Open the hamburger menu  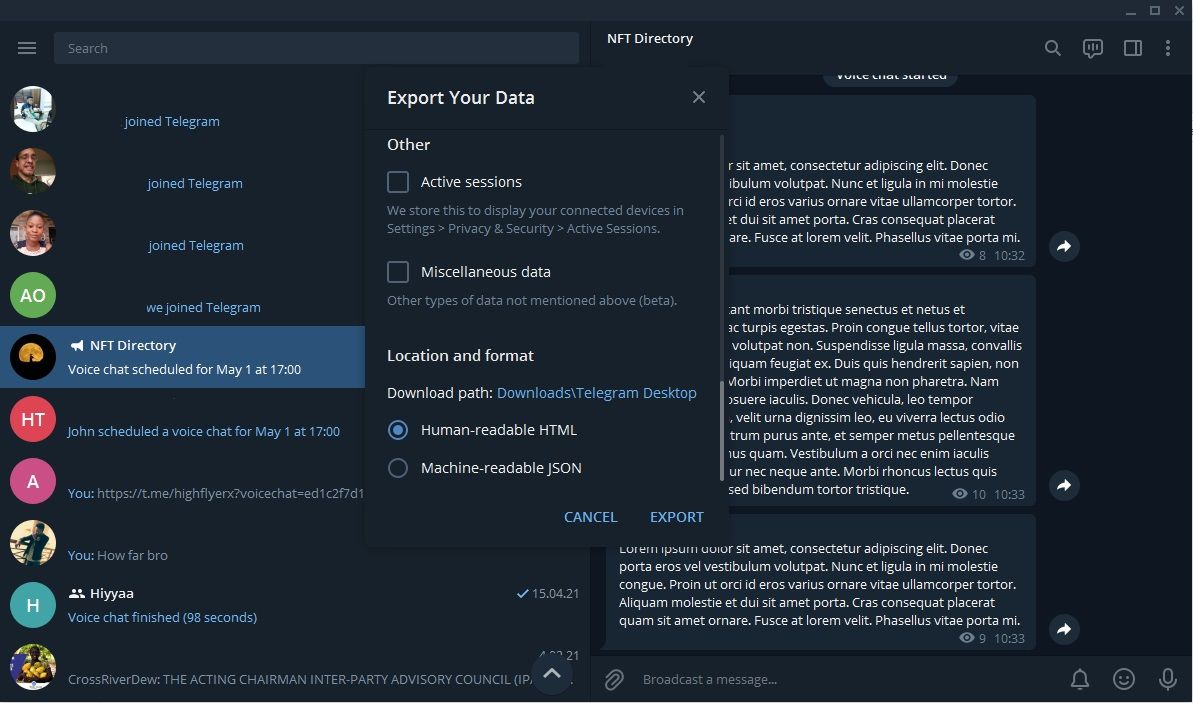point(27,47)
